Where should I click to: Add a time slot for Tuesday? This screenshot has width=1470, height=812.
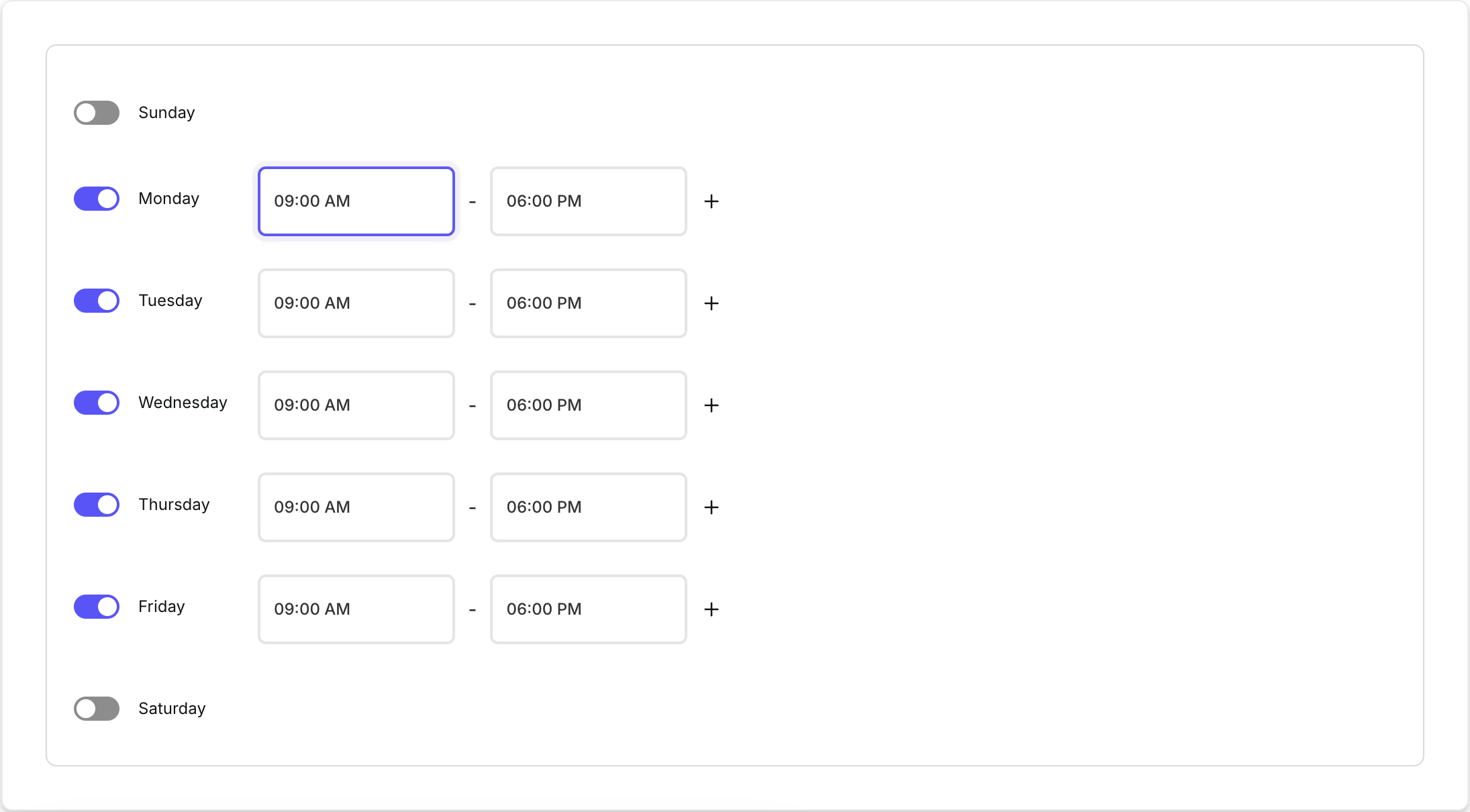pyautogui.click(x=712, y=303)
